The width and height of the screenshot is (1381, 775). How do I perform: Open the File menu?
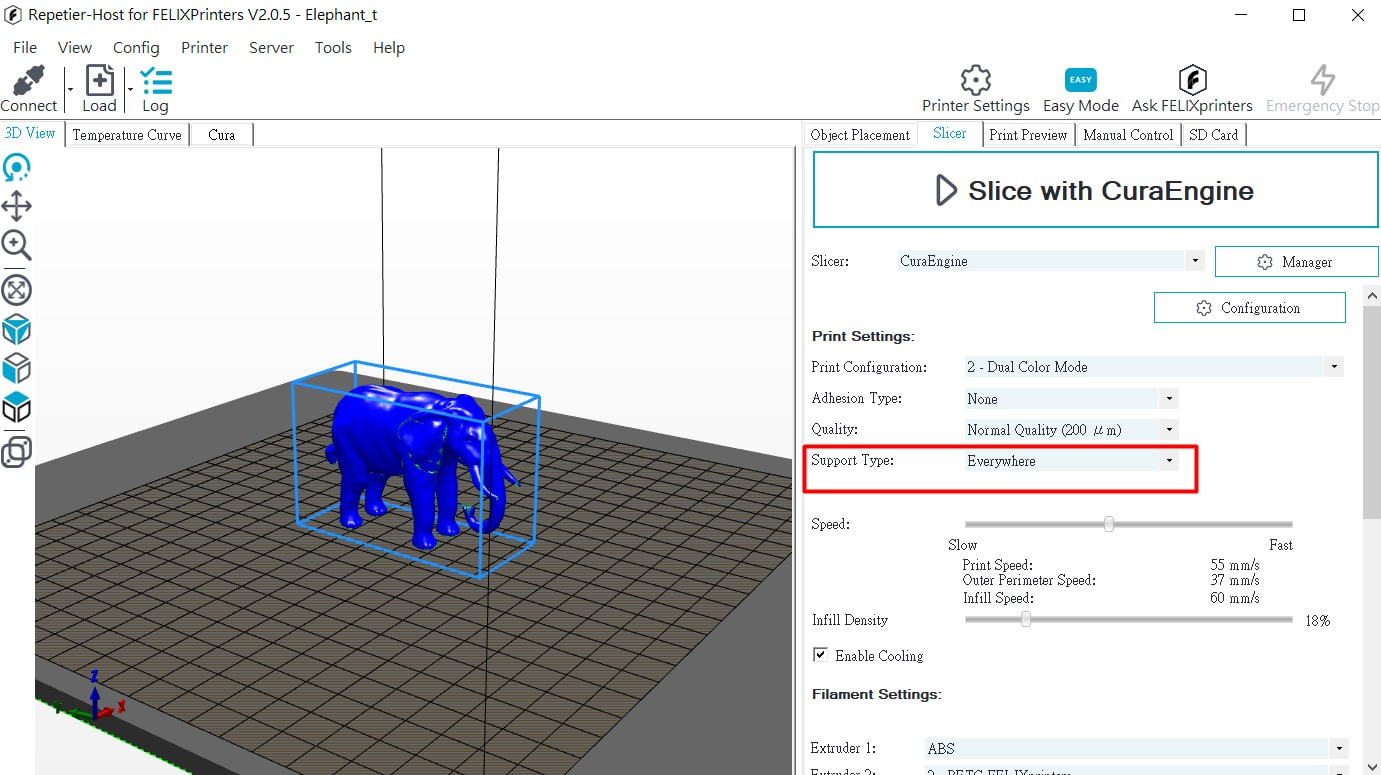tap(25, 48)
